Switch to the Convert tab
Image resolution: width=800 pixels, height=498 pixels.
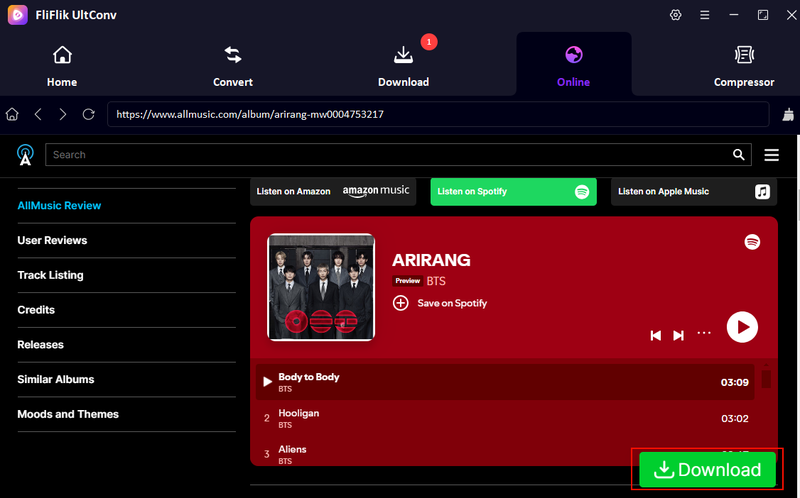[233, 66]
